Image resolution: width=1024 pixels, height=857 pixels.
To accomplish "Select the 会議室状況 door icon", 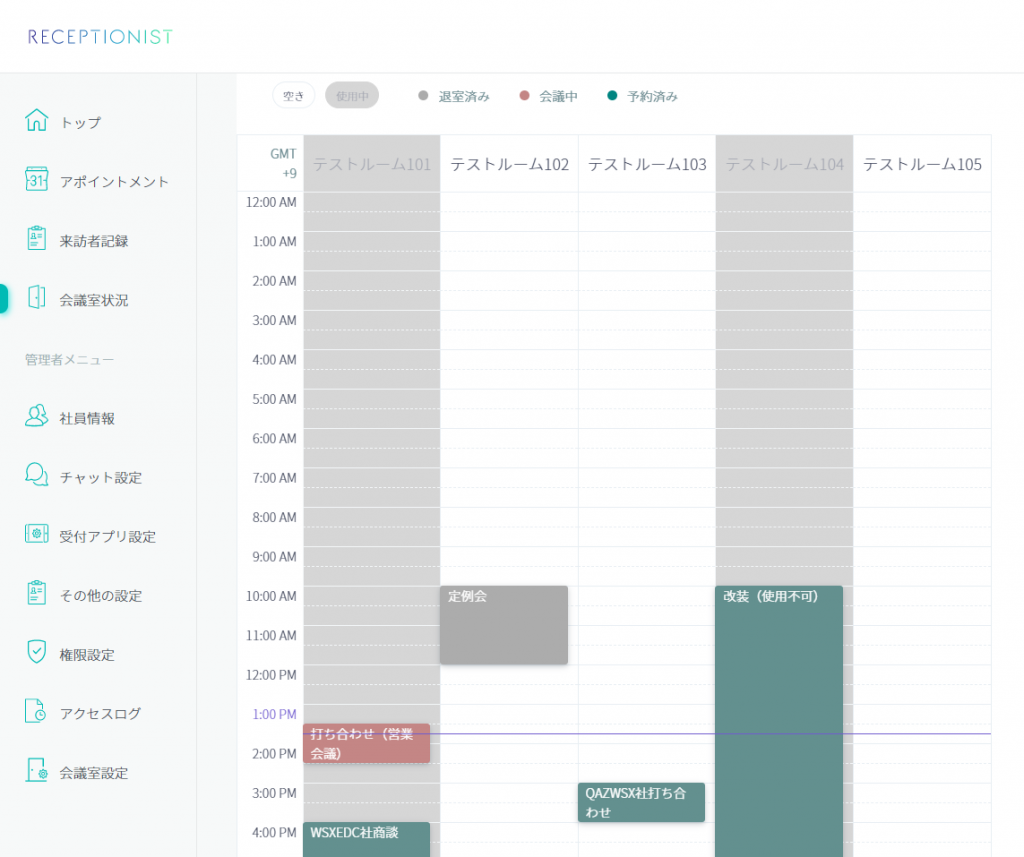I will point(37,297).
